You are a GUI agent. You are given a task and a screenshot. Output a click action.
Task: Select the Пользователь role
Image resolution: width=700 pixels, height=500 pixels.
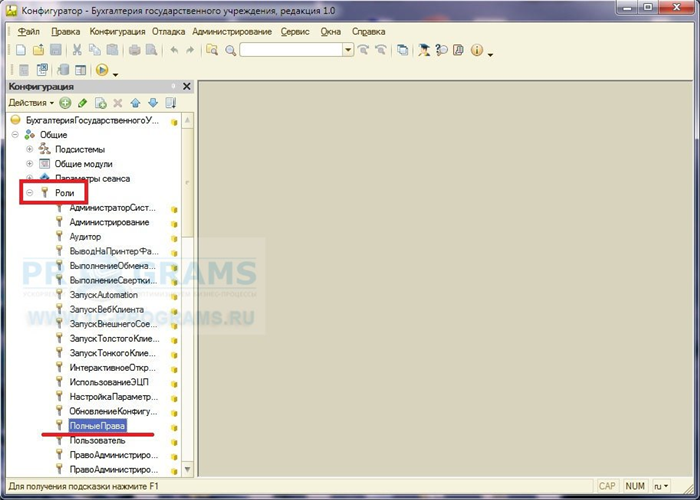click(x=97, y=441)
